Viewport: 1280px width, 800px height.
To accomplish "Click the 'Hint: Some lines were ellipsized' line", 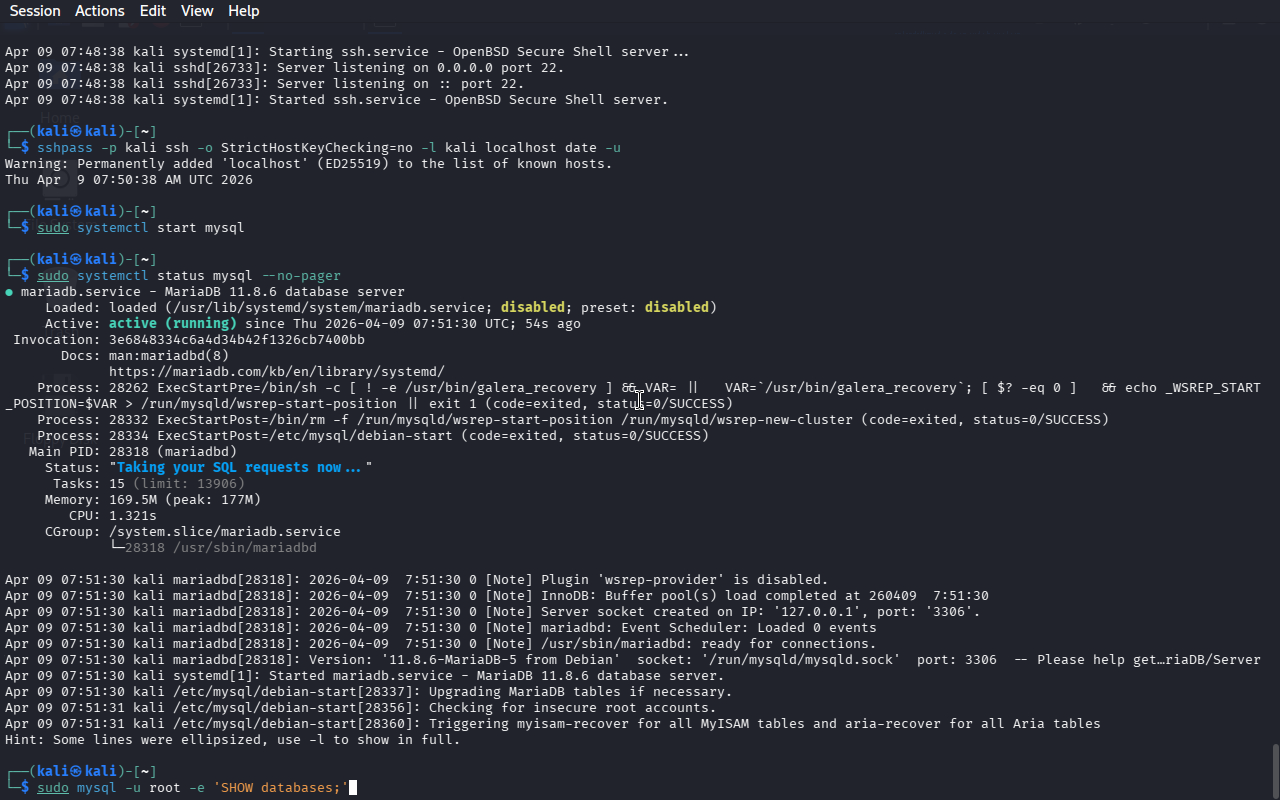I will (x=232, y=739).
